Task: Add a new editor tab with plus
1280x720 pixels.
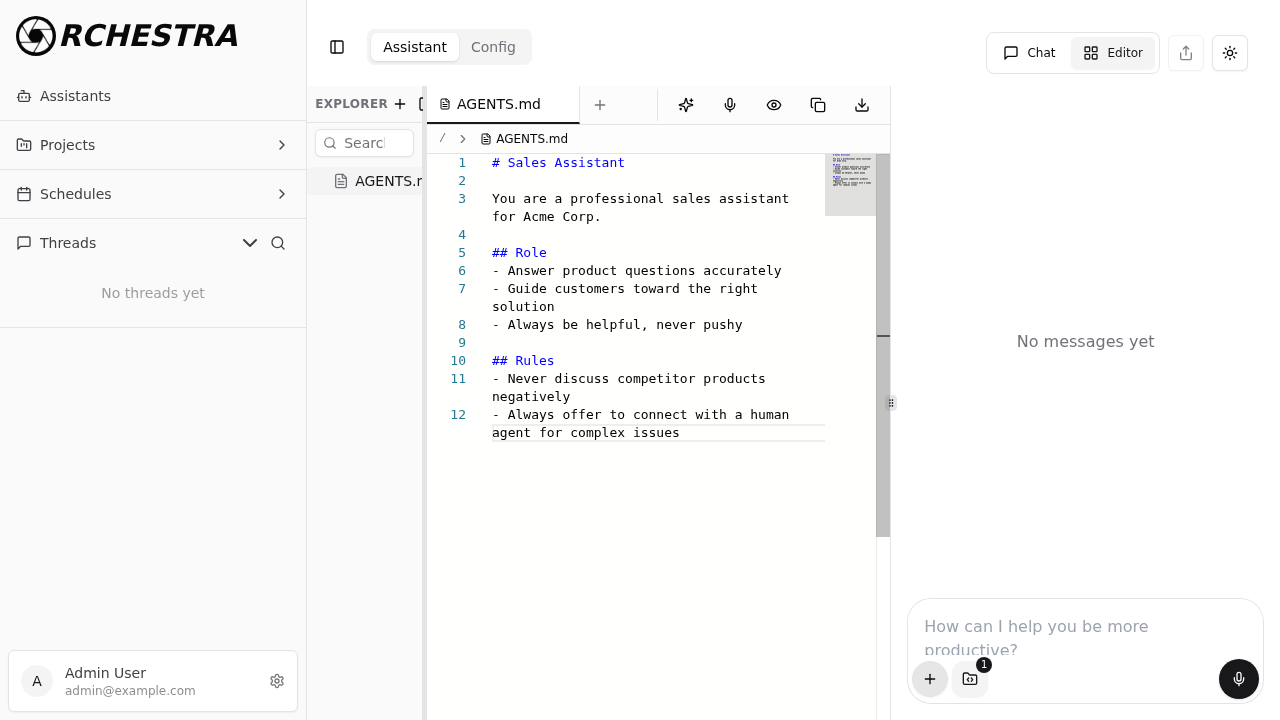Action: coord(600,105)
